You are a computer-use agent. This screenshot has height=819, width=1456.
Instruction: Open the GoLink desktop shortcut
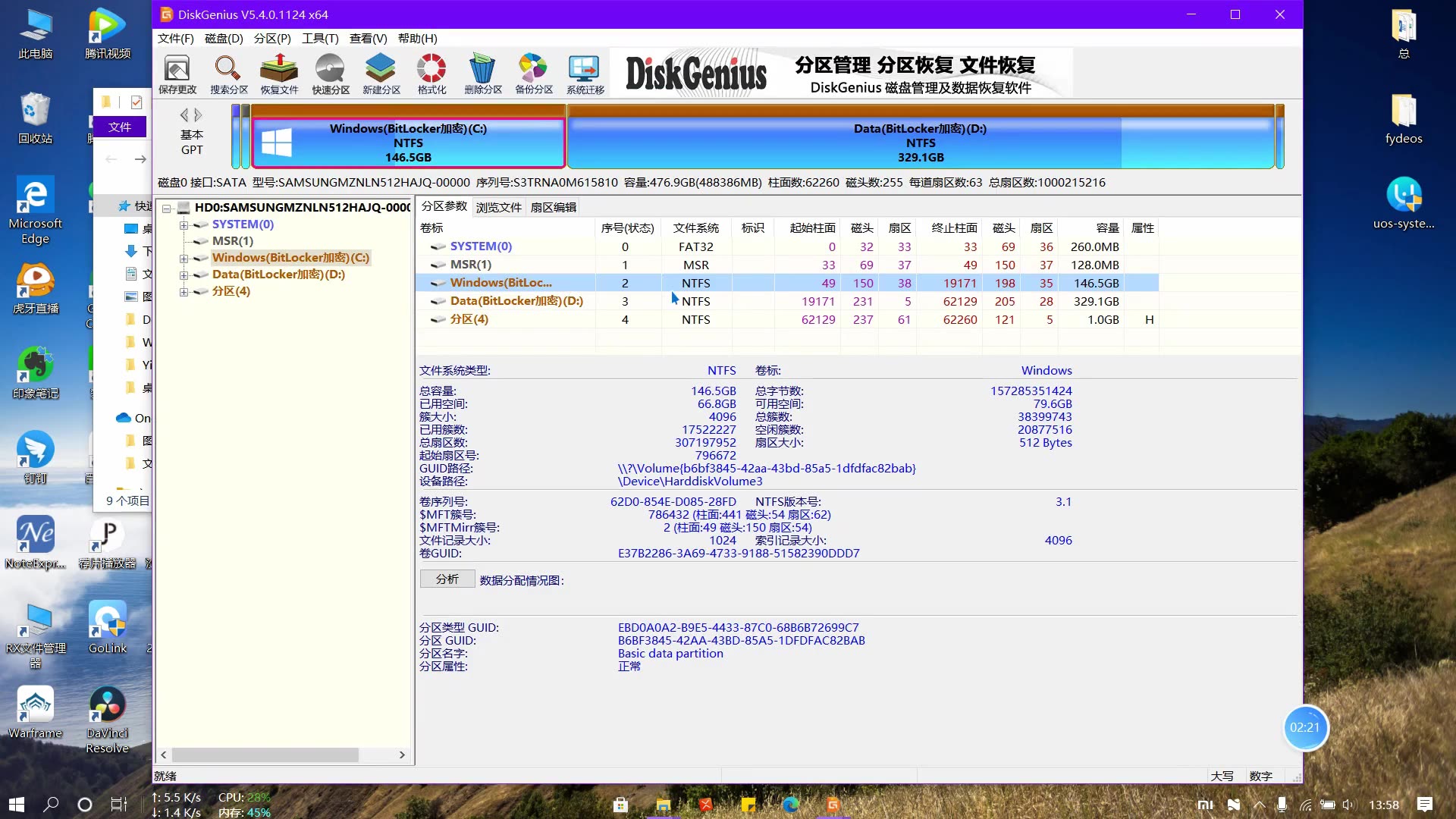[x=107, y=627]
